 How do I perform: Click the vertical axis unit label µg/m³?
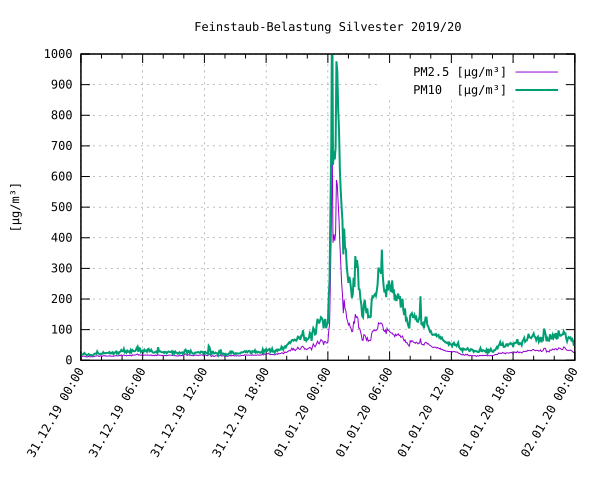click(16, 207)
